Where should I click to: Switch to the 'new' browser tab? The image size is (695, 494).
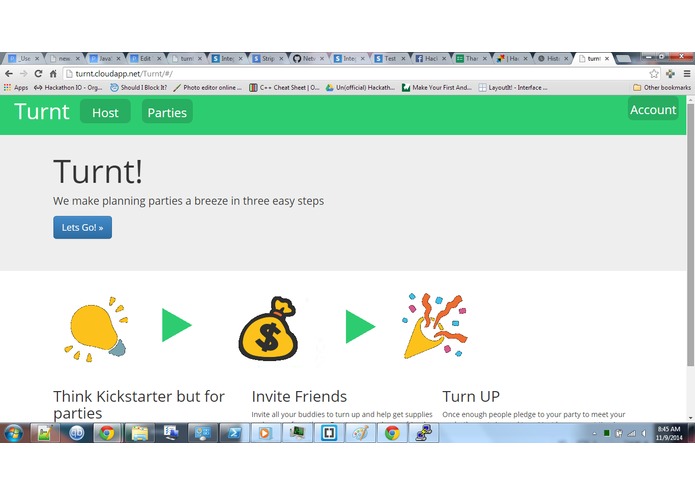tap(62, 58)
